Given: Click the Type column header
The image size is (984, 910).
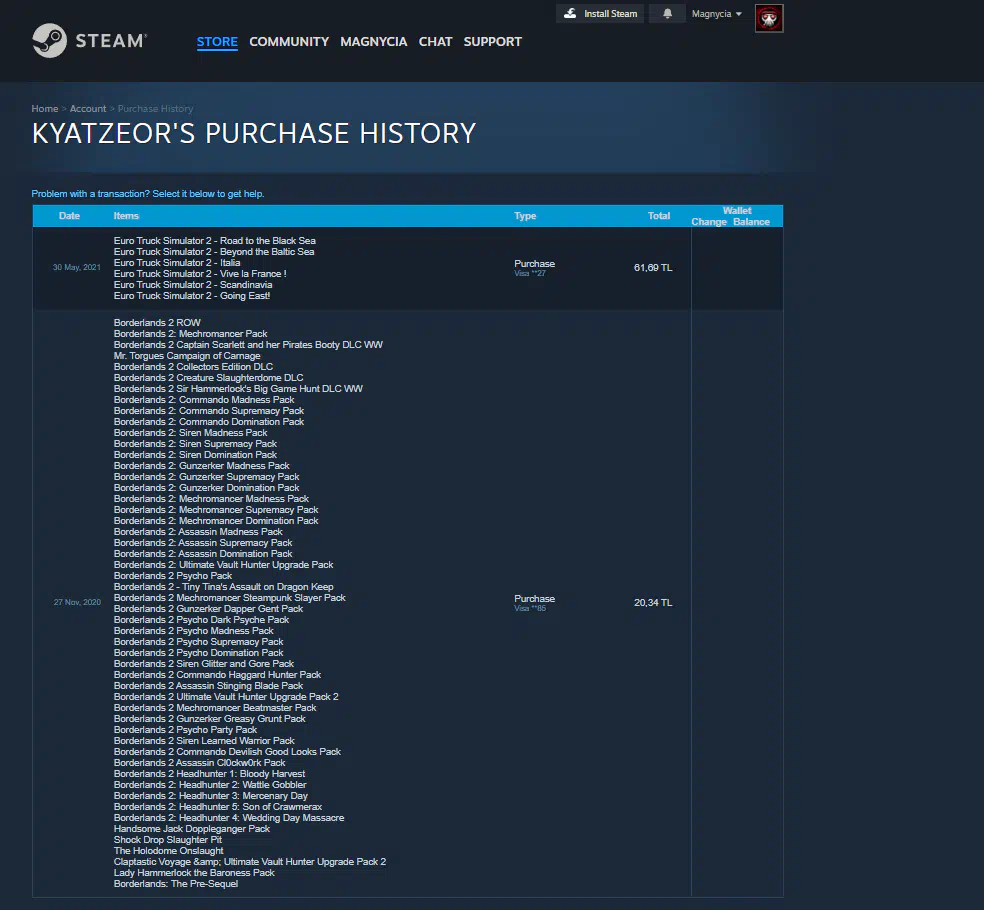Looking at the screenshot, I should click(525, 216).
